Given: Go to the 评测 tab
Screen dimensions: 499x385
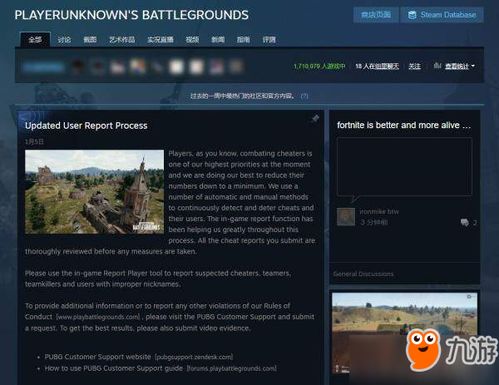Looking at the screenshot, I should [x=269, y=40].
